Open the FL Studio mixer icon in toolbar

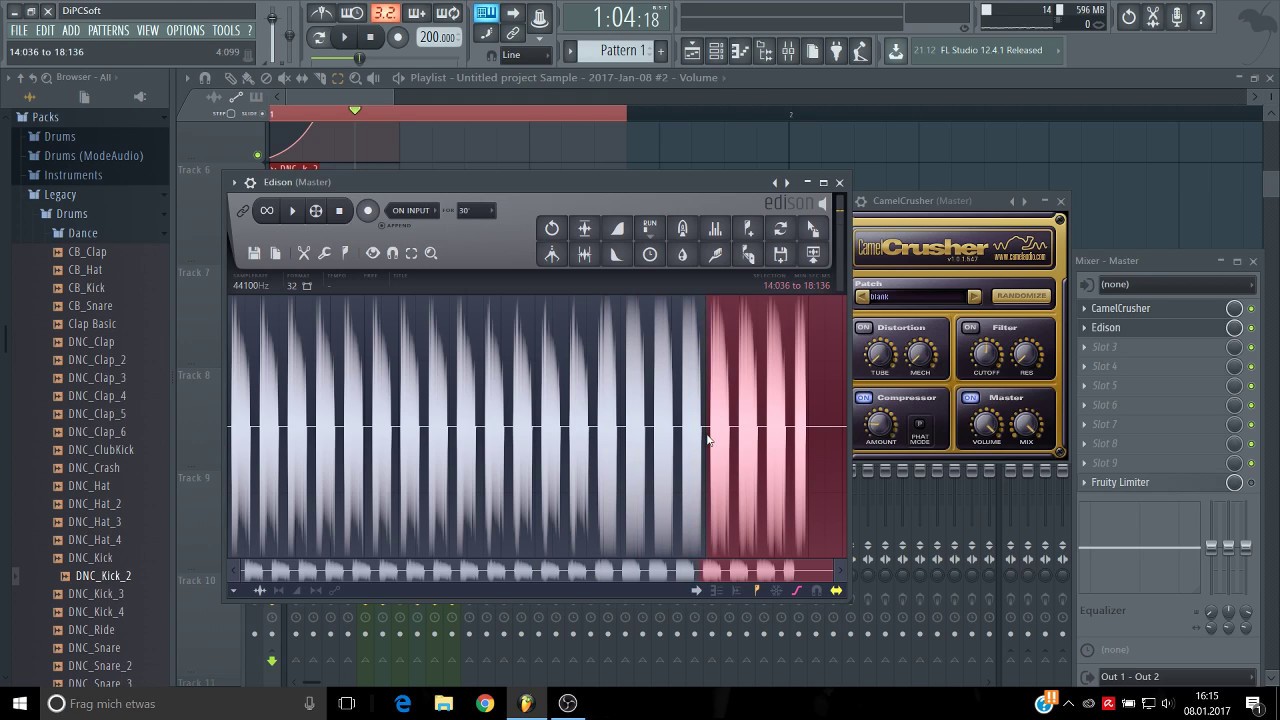coord(789,51)
